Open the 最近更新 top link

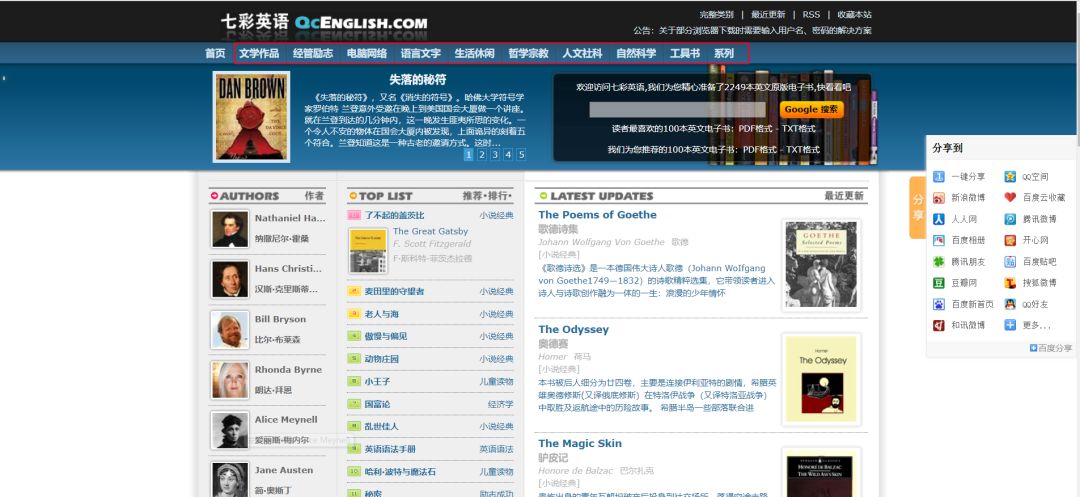pos(768,14)
